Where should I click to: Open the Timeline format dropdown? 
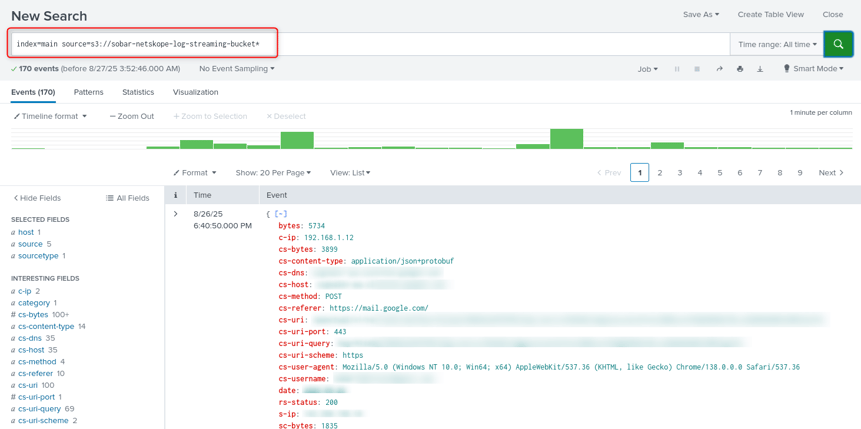tap(51, 116)
